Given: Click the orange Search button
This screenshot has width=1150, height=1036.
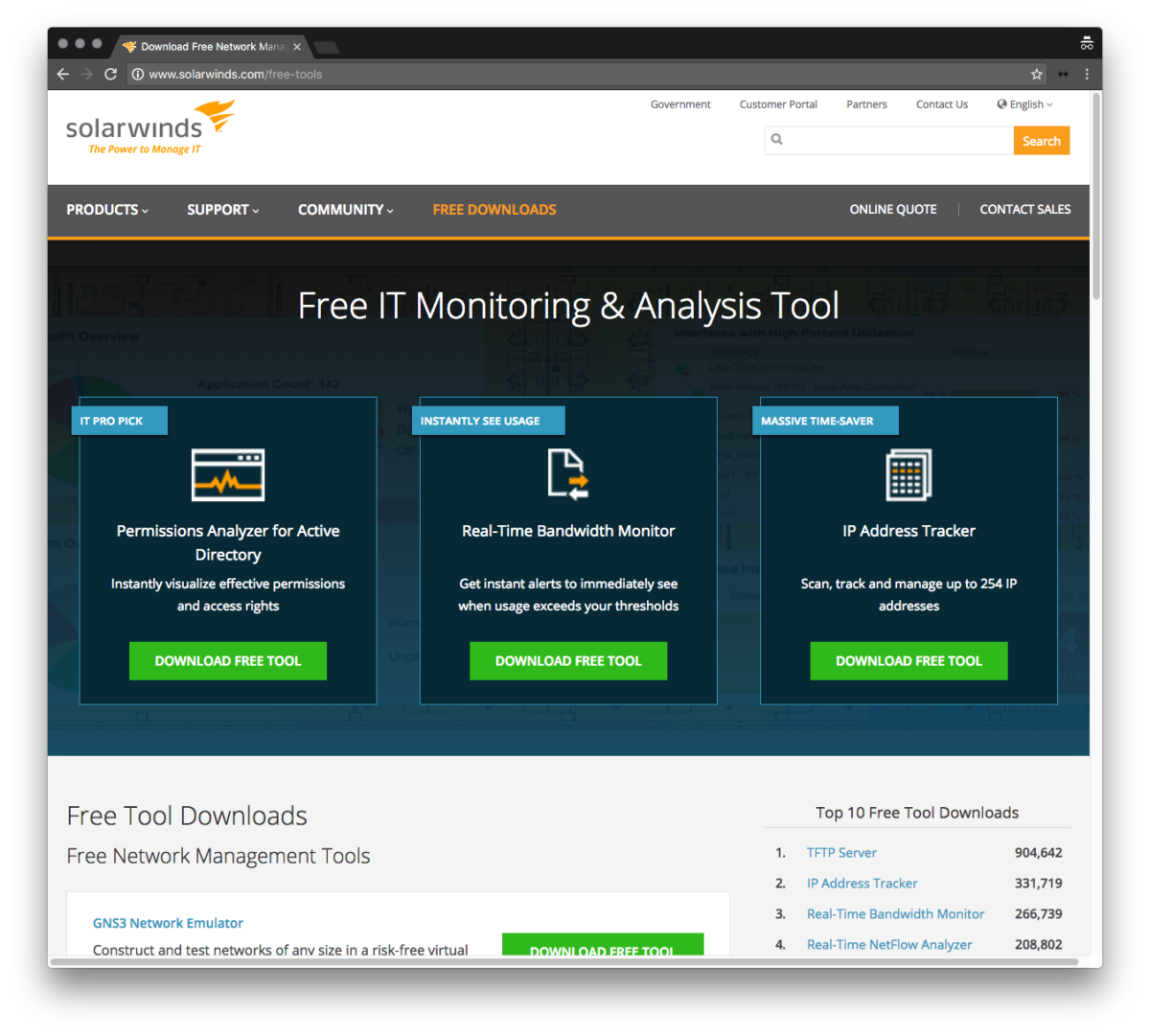Looking at the screenshot, I should [1042, 140].
